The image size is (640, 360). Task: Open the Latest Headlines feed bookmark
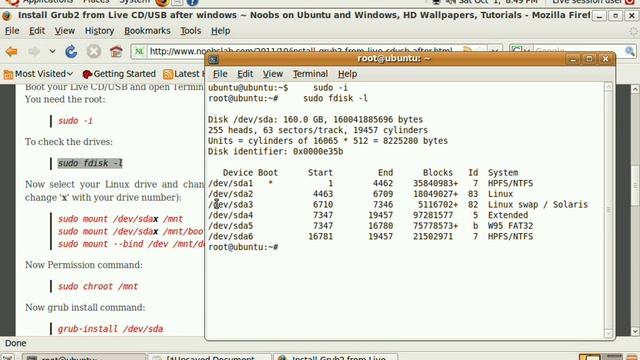coord(183,74)
